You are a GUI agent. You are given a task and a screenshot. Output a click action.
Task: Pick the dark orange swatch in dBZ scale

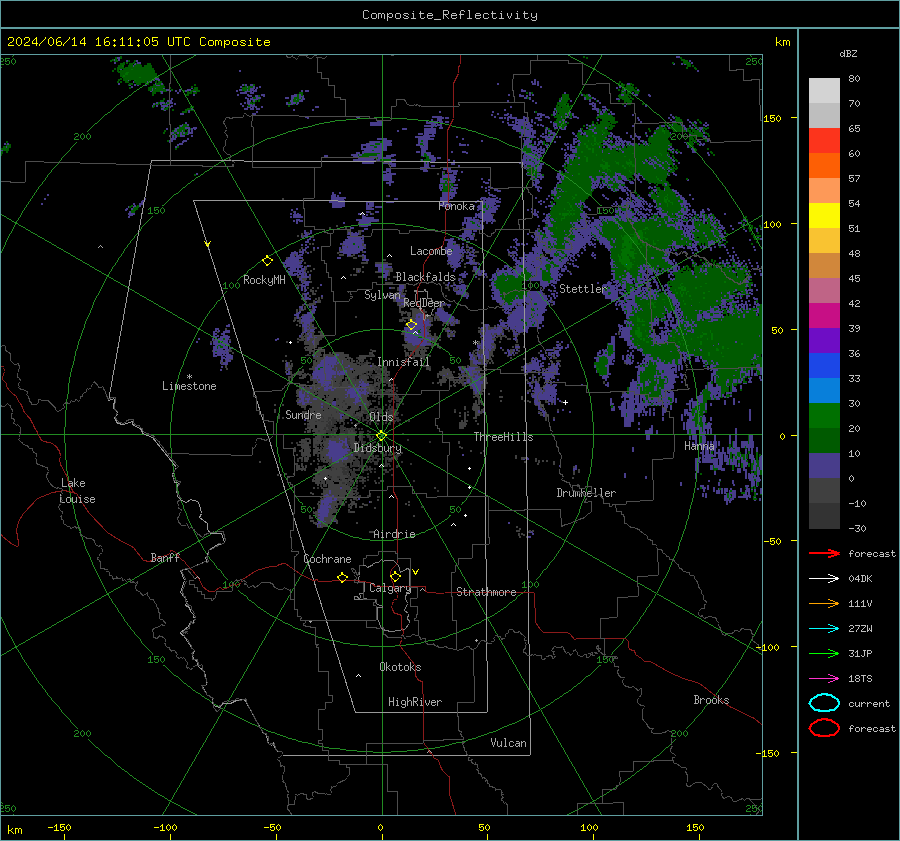(824, 165)
